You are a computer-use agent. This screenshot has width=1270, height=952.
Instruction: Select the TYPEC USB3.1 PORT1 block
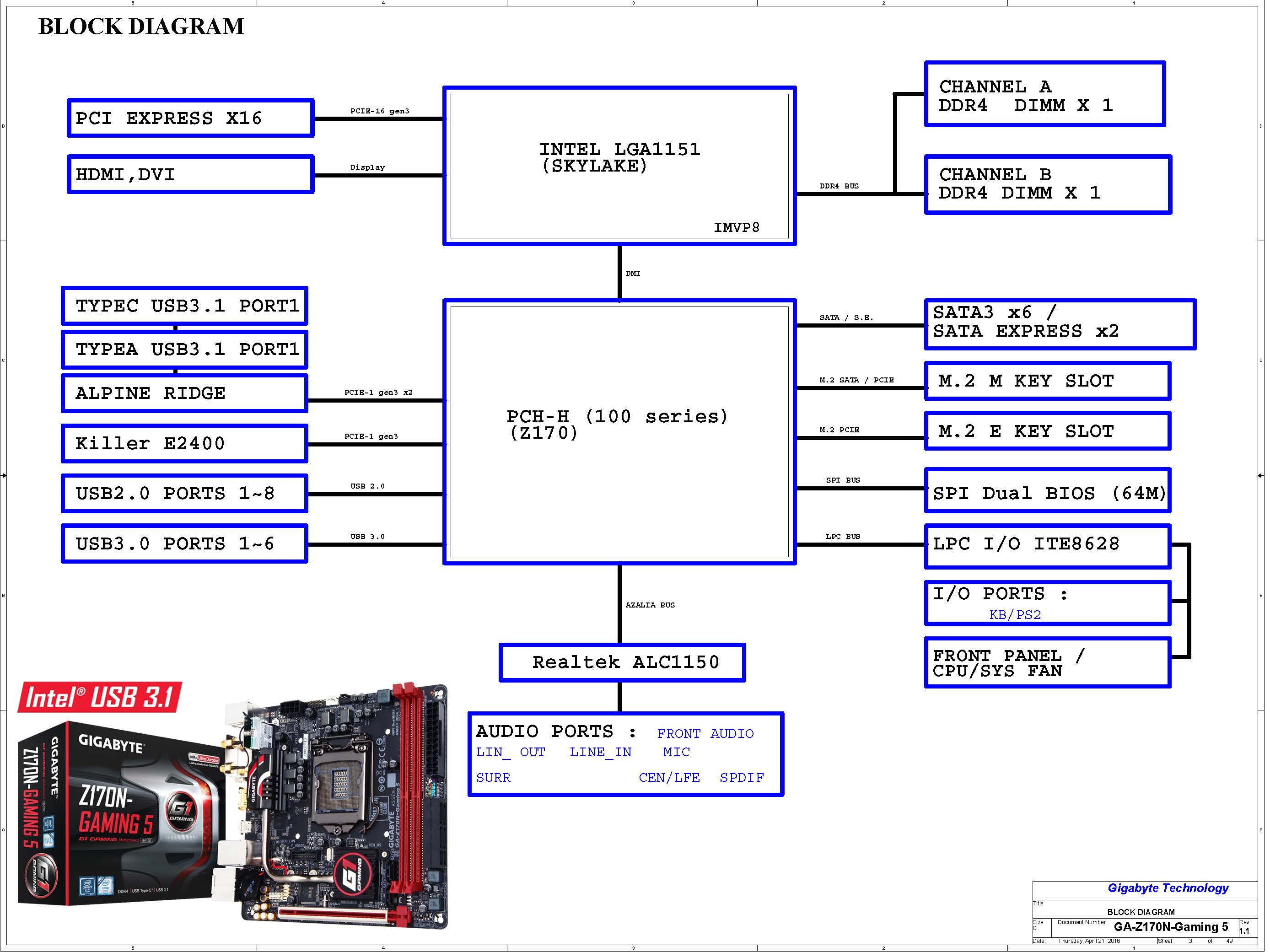click(184, 306)
